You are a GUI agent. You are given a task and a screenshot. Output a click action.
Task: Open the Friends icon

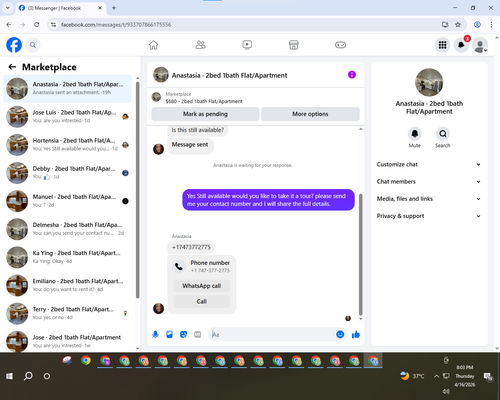[200, 45]
